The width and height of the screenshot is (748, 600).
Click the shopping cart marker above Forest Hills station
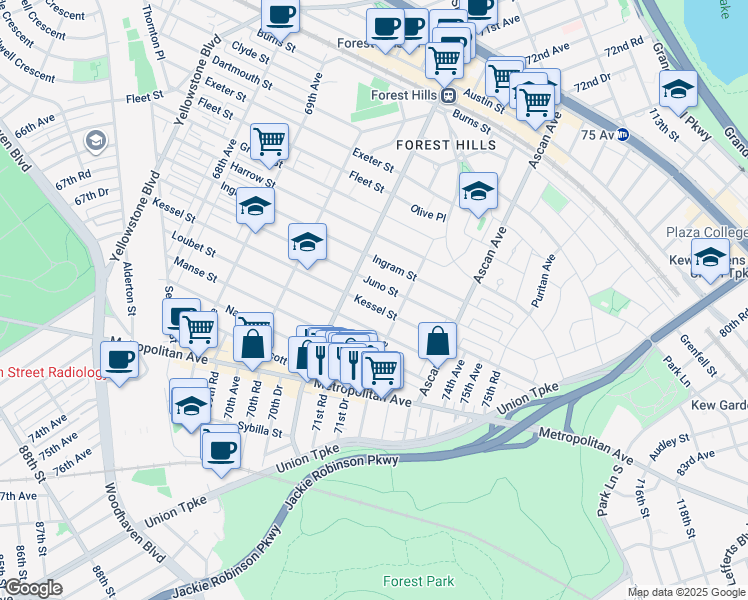coord(444,61)
